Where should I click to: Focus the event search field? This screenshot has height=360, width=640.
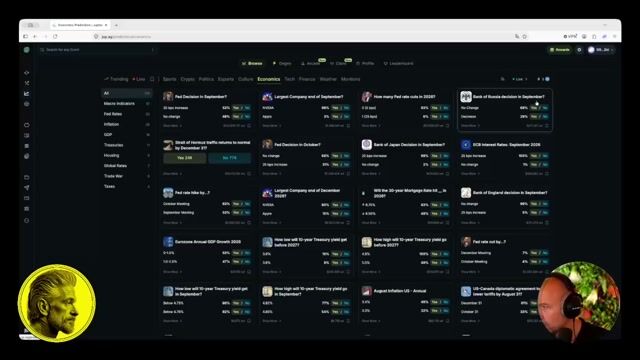(98, 50)
